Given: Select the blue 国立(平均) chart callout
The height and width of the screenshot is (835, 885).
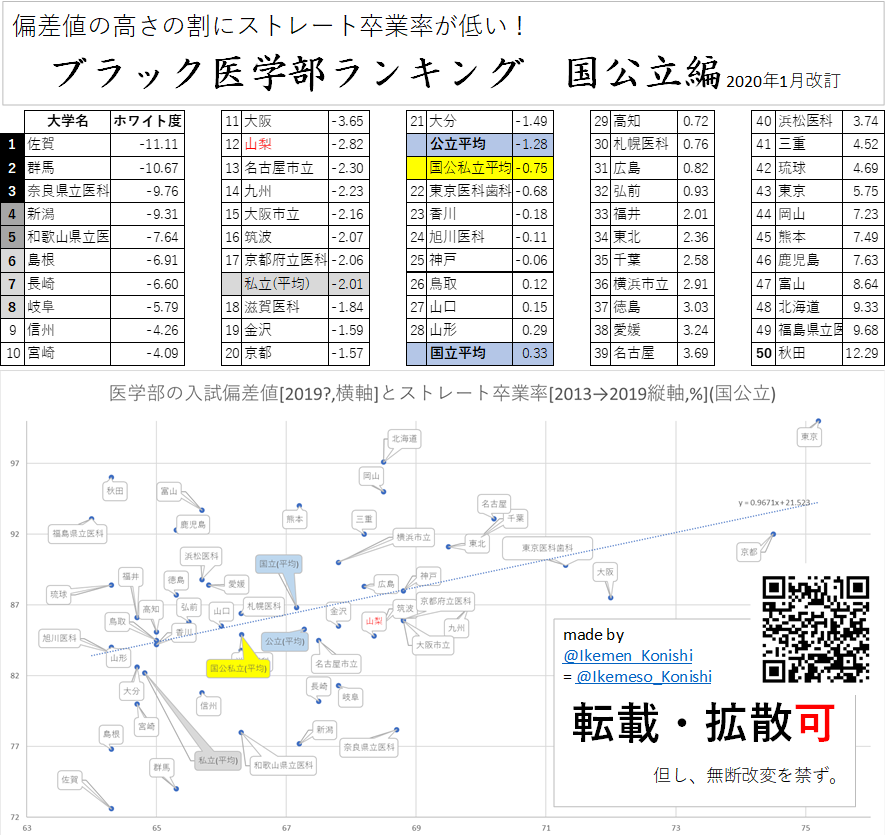Looking at the screenshot, I should pos(278,564).
